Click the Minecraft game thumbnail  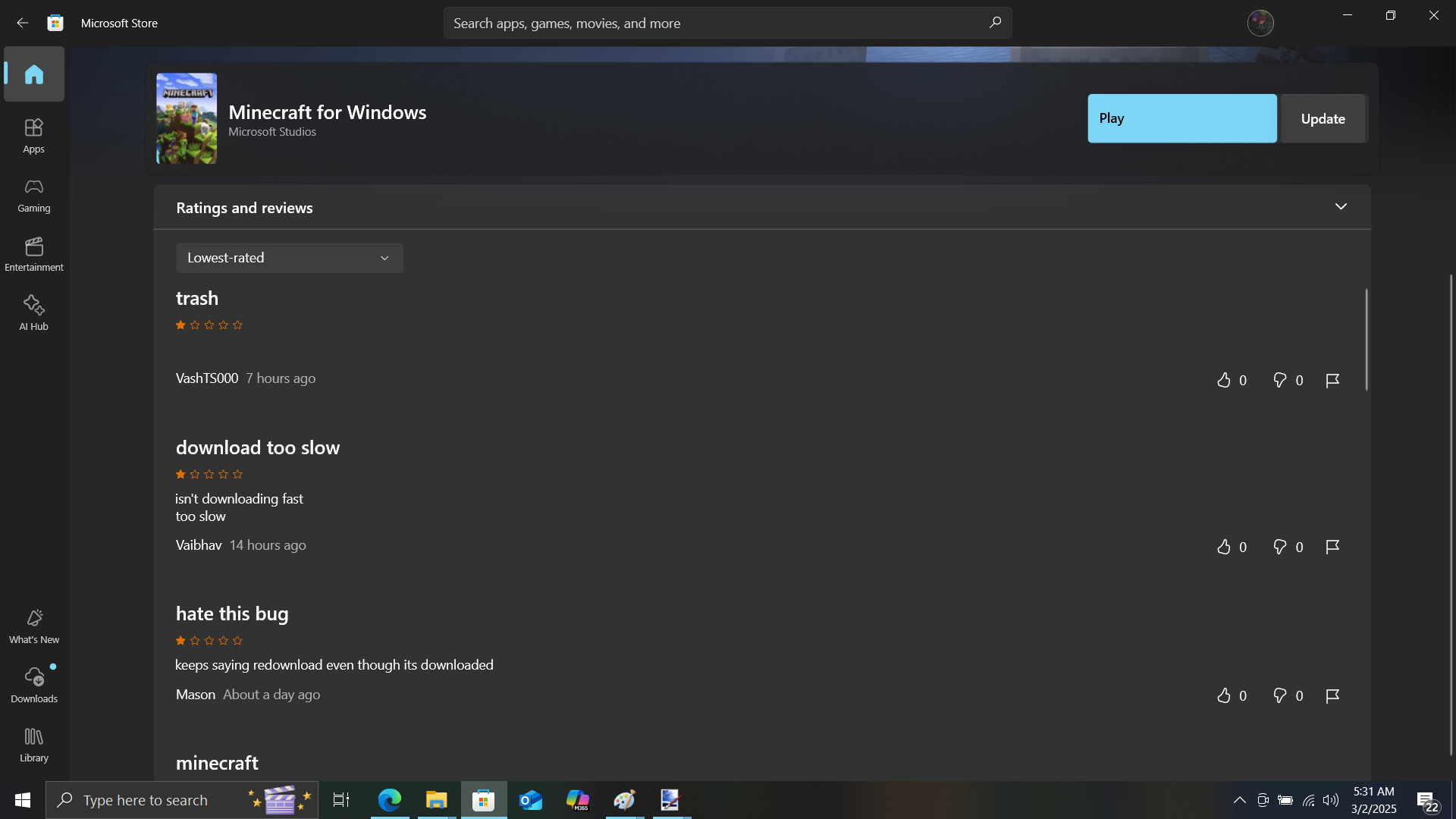click(x=187, y=118)
